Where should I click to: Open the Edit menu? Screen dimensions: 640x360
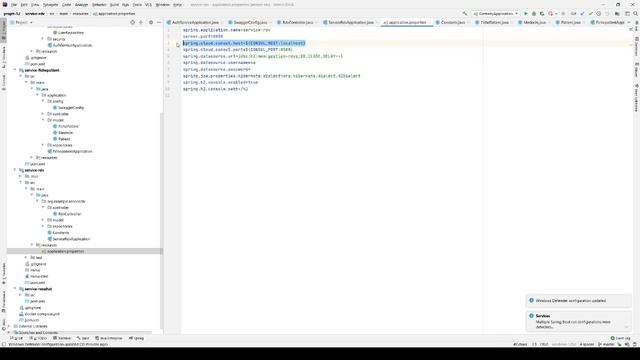pos(24,4)
